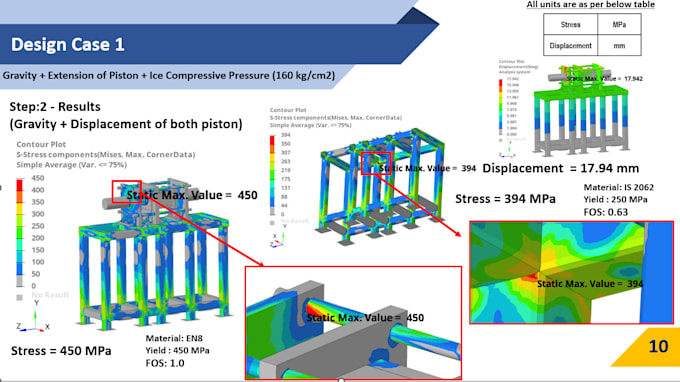Click the "mm" cell in units table
The width and height of the screenshot is (680, 382).
(x=619, y=46)
